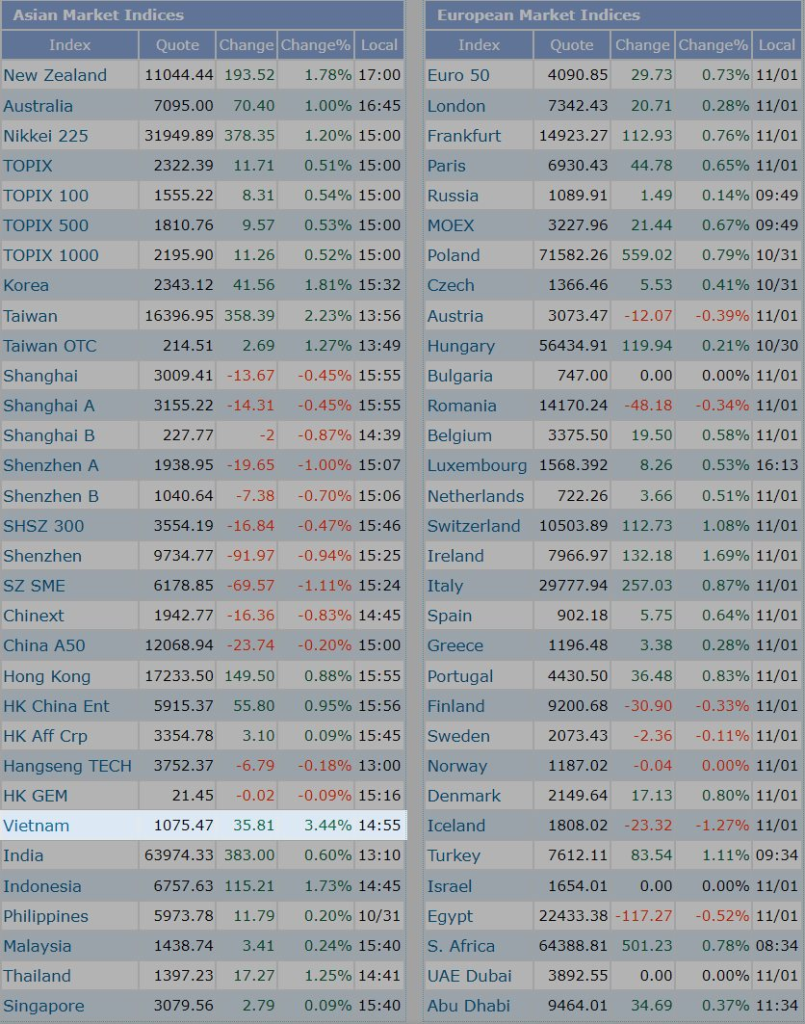Open the Abu Dhabi index link

(x=468, y=1005)
